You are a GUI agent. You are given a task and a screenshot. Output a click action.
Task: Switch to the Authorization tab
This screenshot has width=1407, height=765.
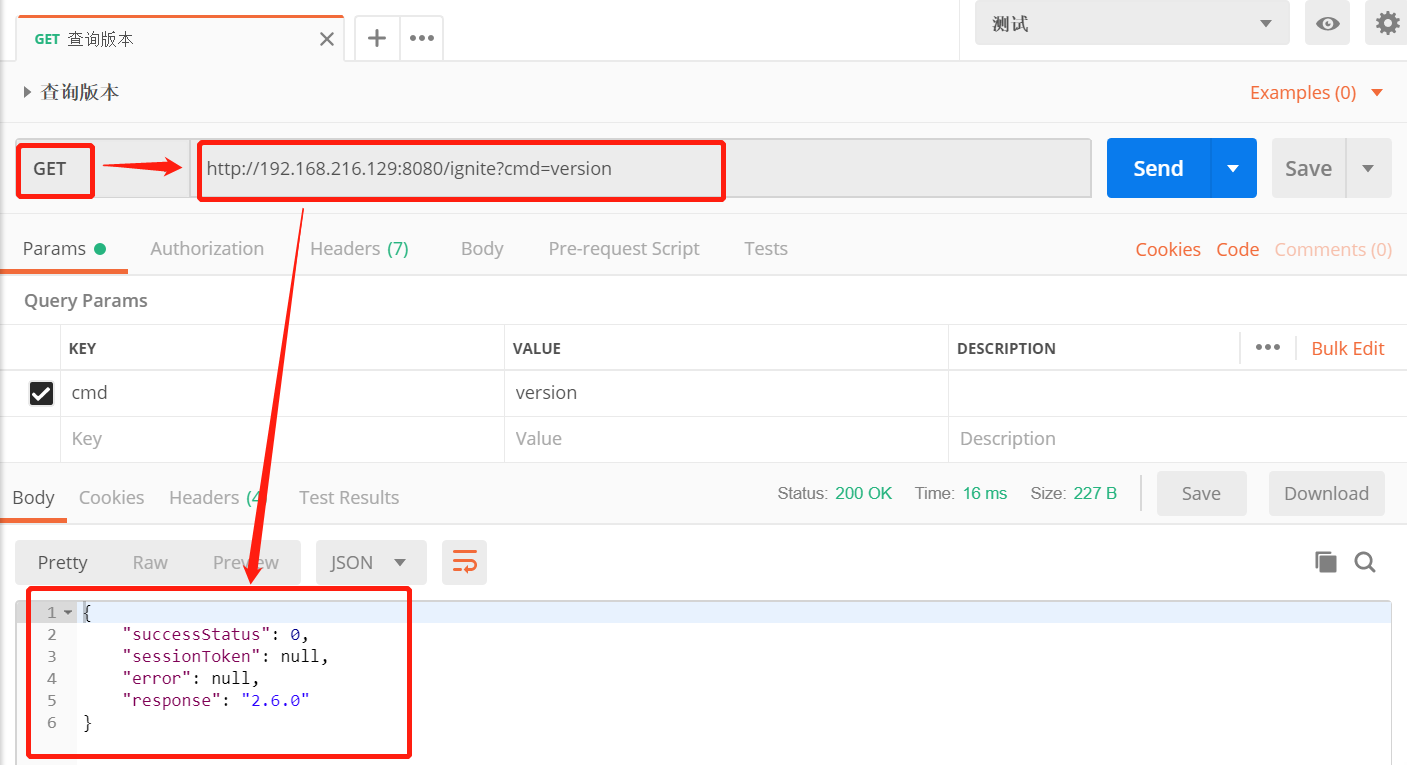[x=207, y=248]
